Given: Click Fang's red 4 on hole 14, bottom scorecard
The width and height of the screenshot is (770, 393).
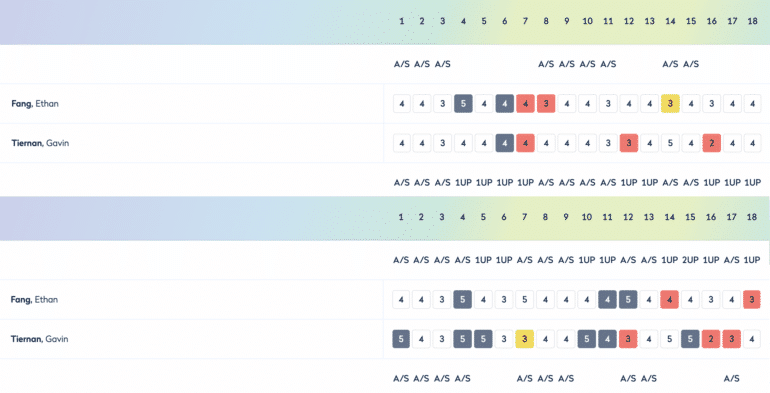Looking at the screenshot, I should click(x=669, y=300).
